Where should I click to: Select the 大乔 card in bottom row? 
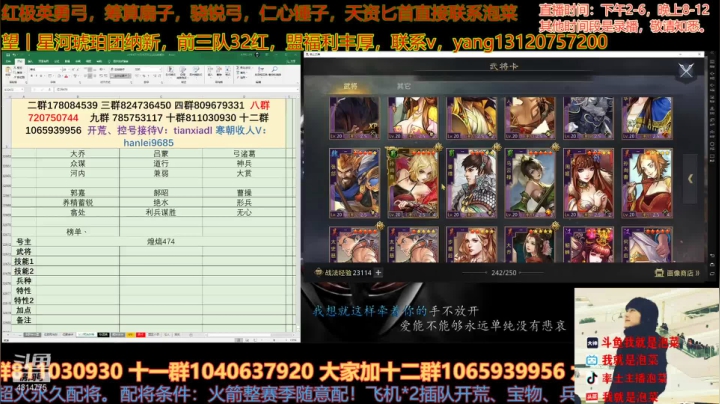pos(530,245)
